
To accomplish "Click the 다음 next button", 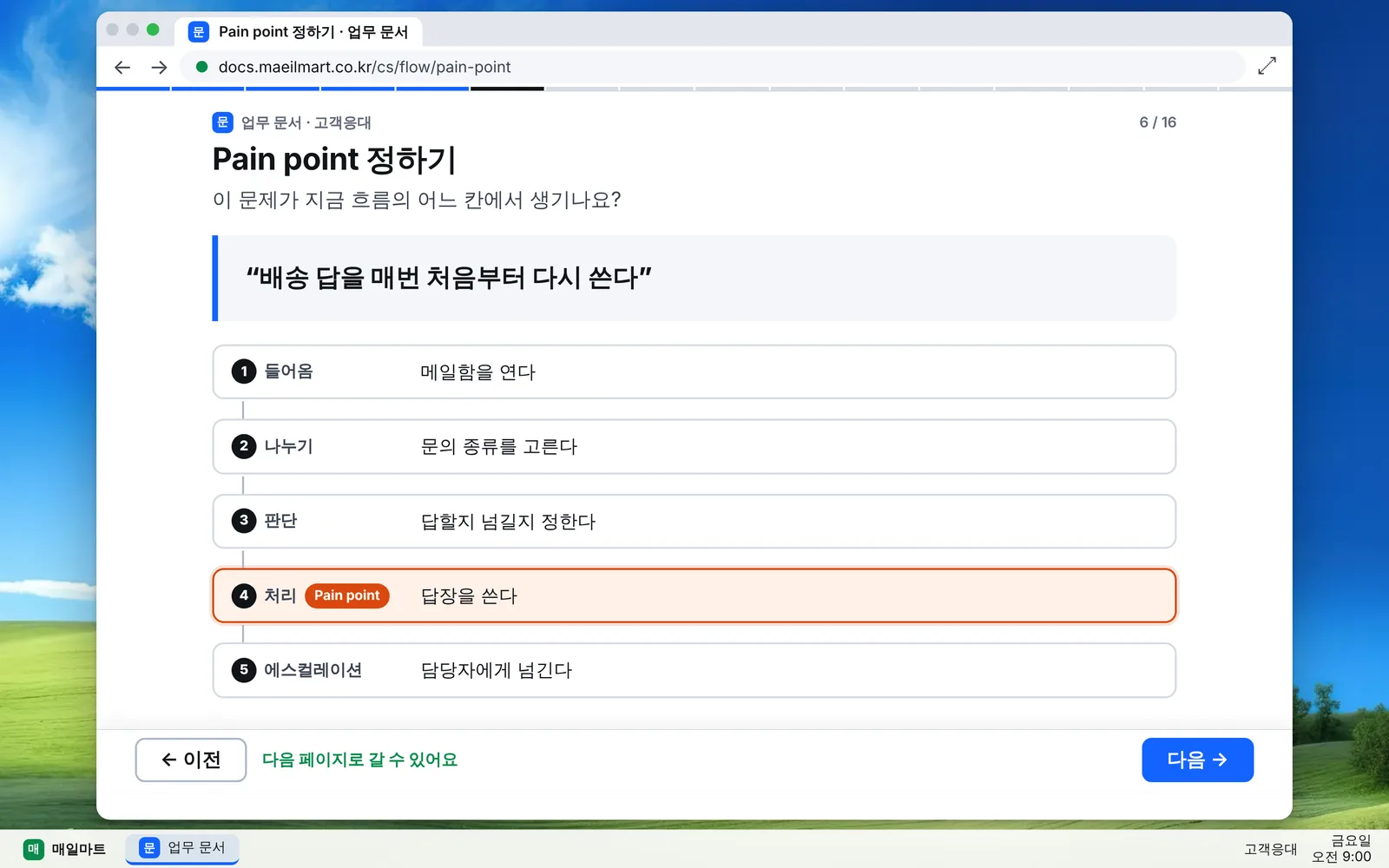I will 1197,759.
